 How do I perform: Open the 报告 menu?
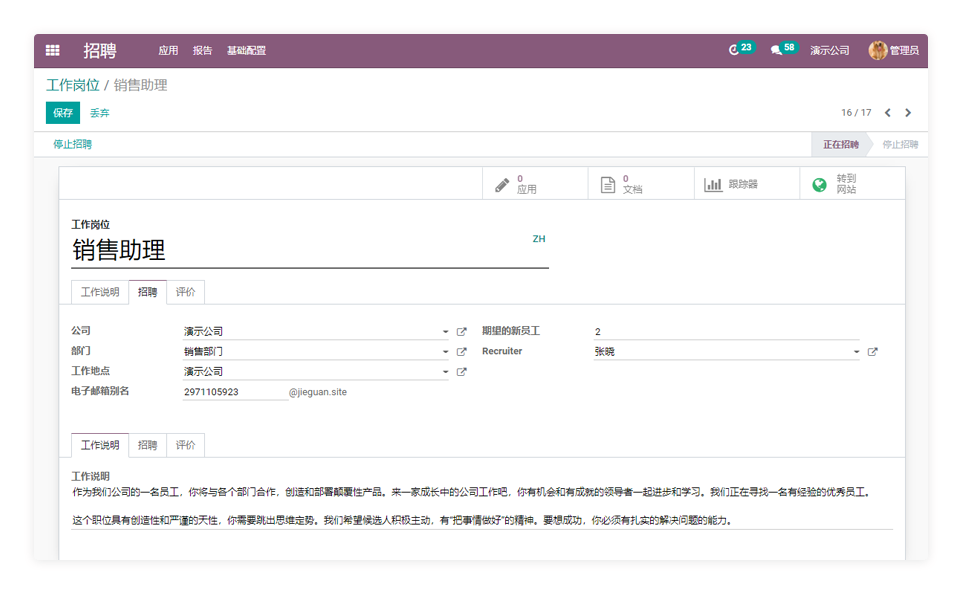point(202,50)
